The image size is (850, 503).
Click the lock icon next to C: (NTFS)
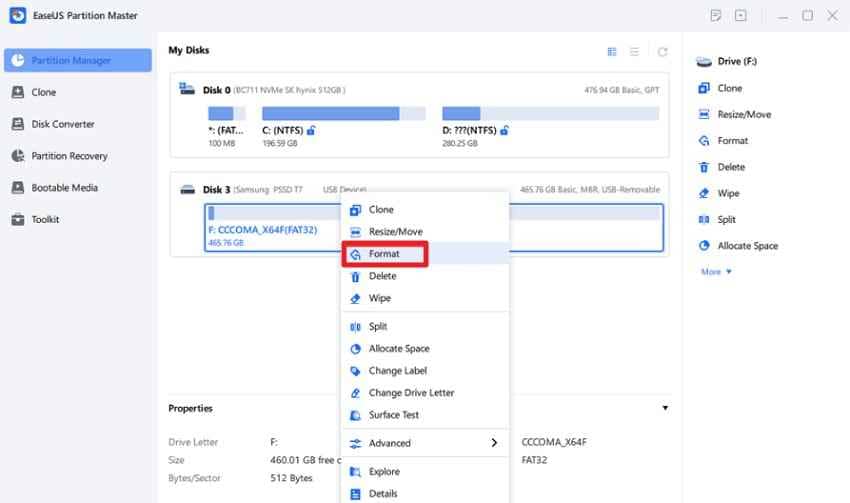[311, 131]
